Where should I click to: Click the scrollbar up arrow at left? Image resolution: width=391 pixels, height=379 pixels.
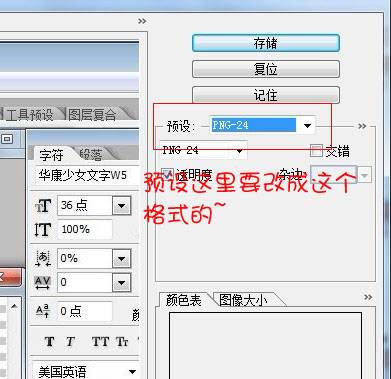(x=14, y=307)
